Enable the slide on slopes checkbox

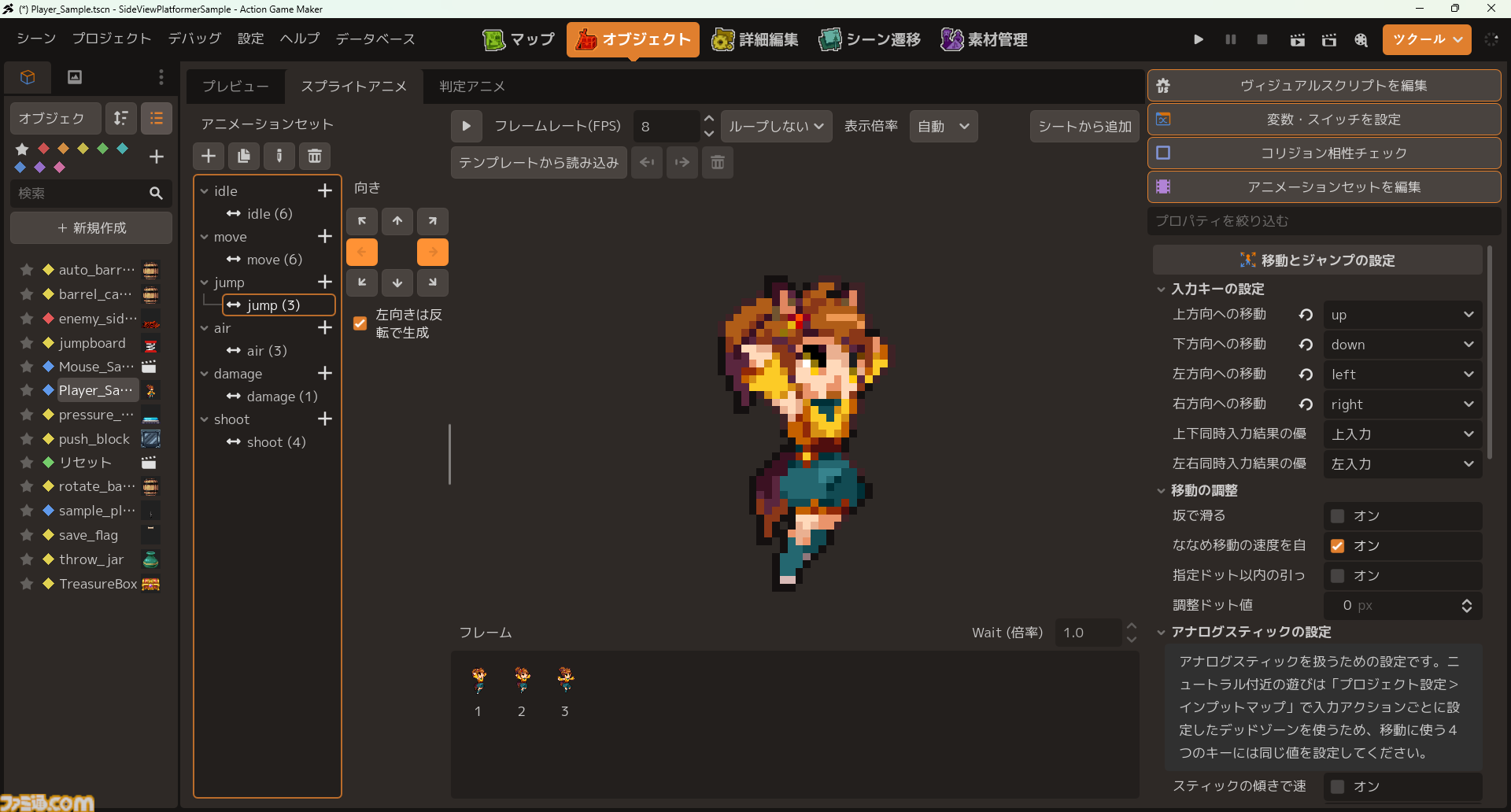tap(1337, 516)
